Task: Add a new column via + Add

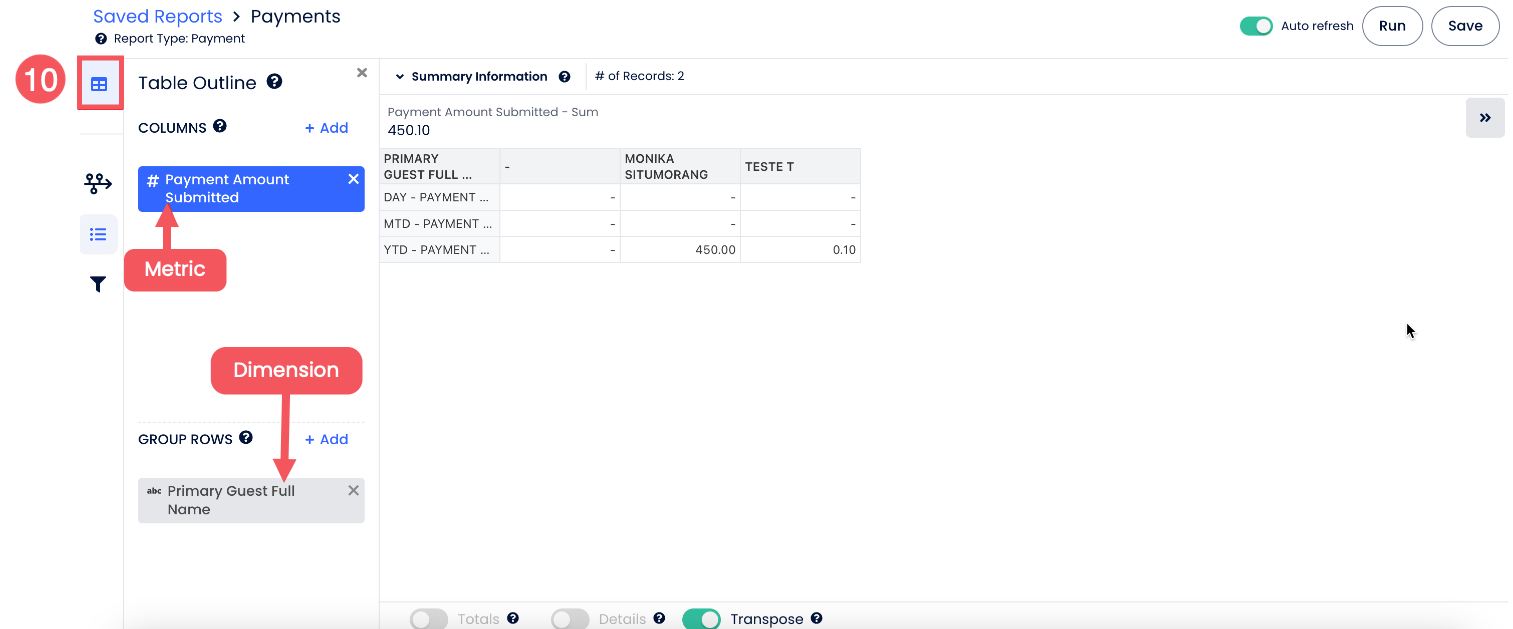Action: click(326, 128)
